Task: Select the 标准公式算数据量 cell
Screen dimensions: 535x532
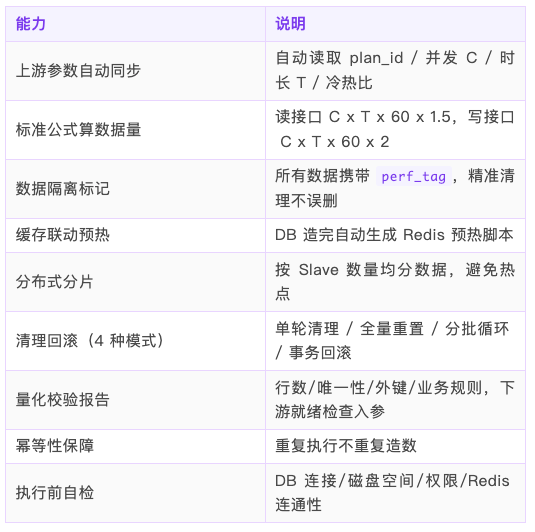Action: (135, 130)
